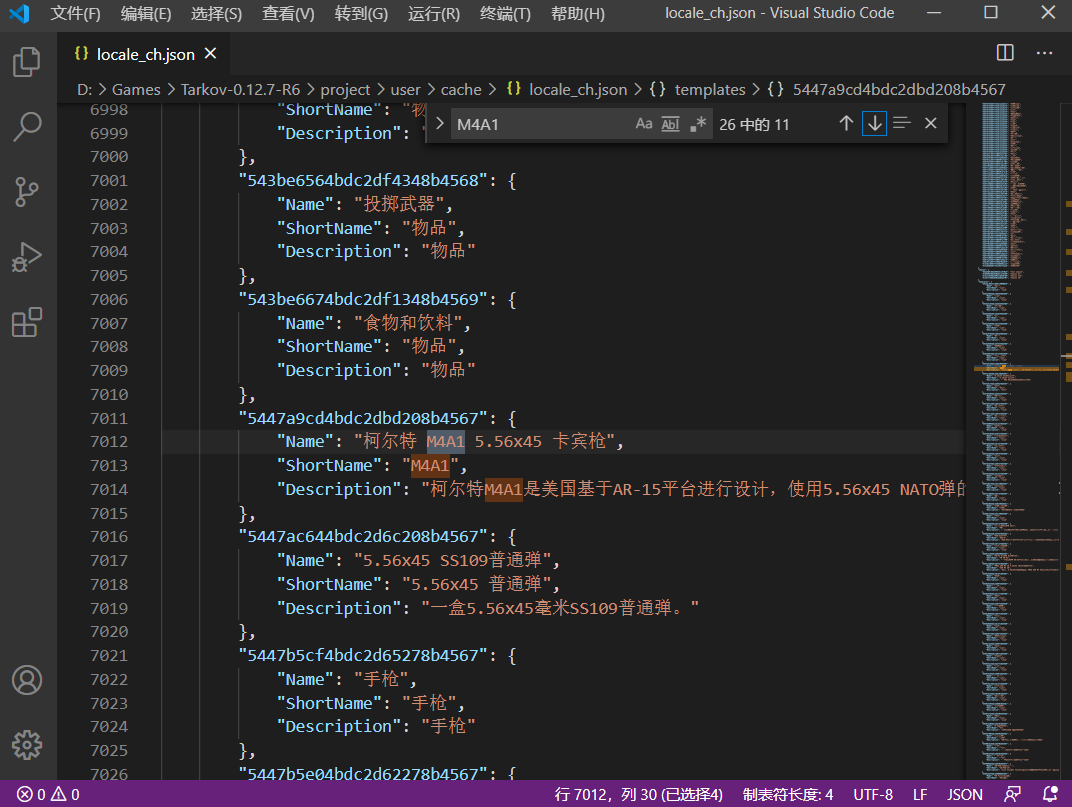Click line number 7016 in gutter
The width and height of the screenshot is (1072, 807).
(109, 537)
